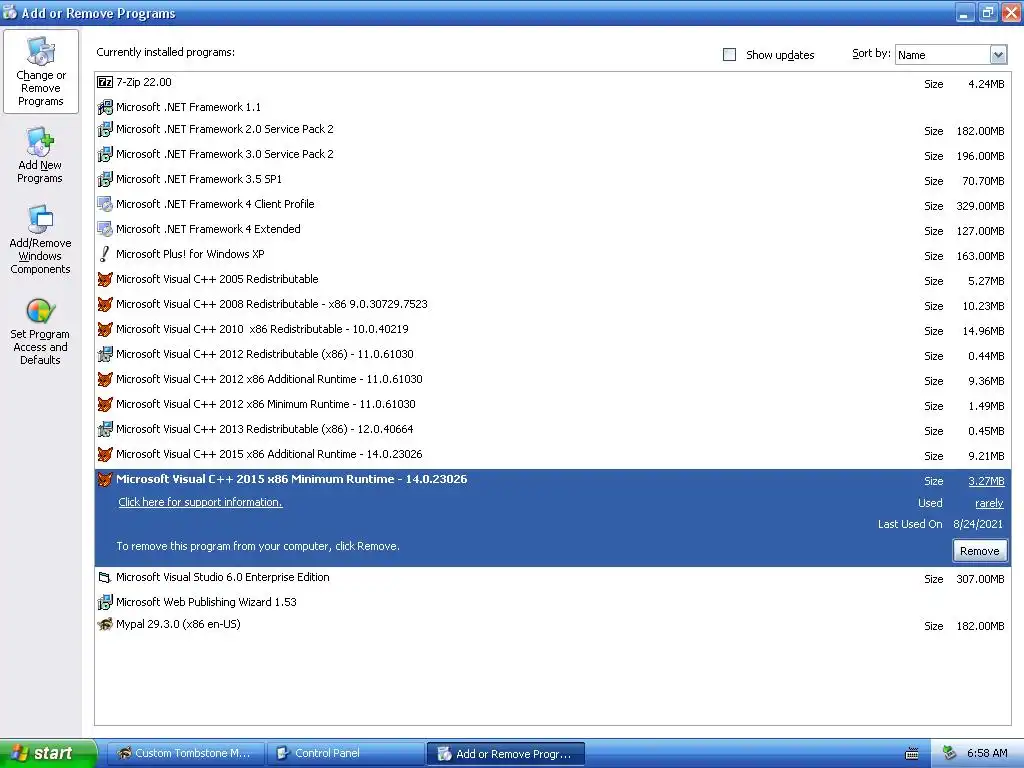
Task: Select Microsoft .NET Framework 4 Extended
Action: click(x=552, y=230)
